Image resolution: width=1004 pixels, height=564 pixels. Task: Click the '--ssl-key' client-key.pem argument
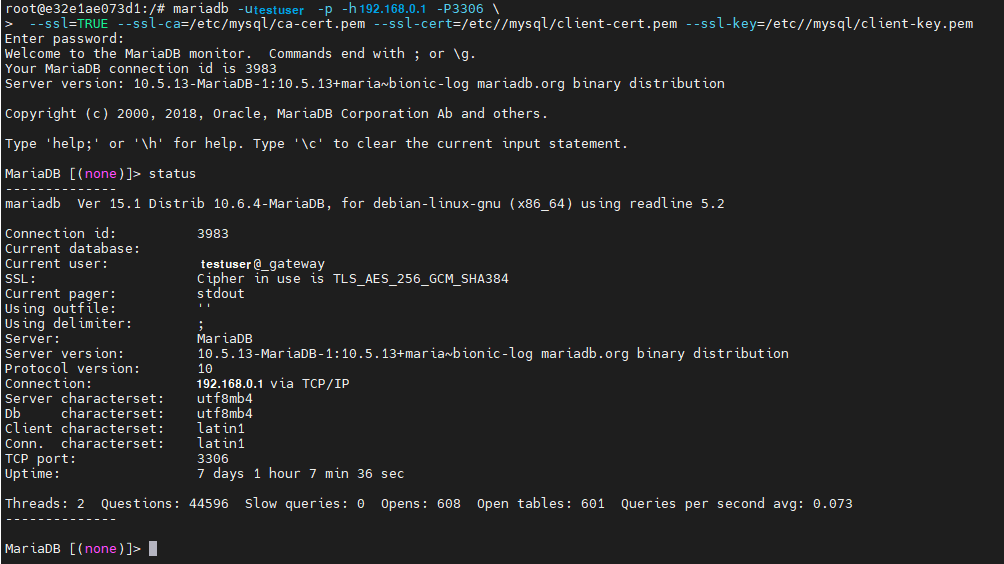pos(829,24)
